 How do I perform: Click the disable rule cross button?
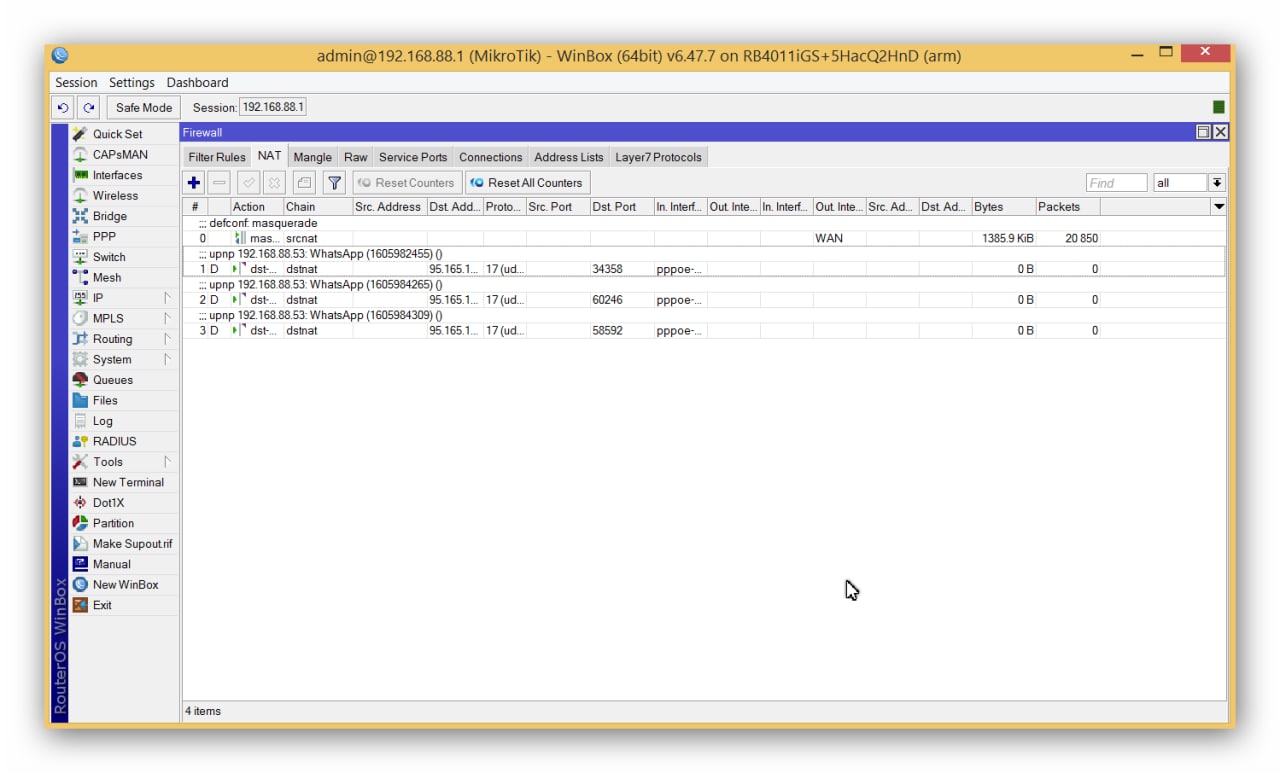274,183
